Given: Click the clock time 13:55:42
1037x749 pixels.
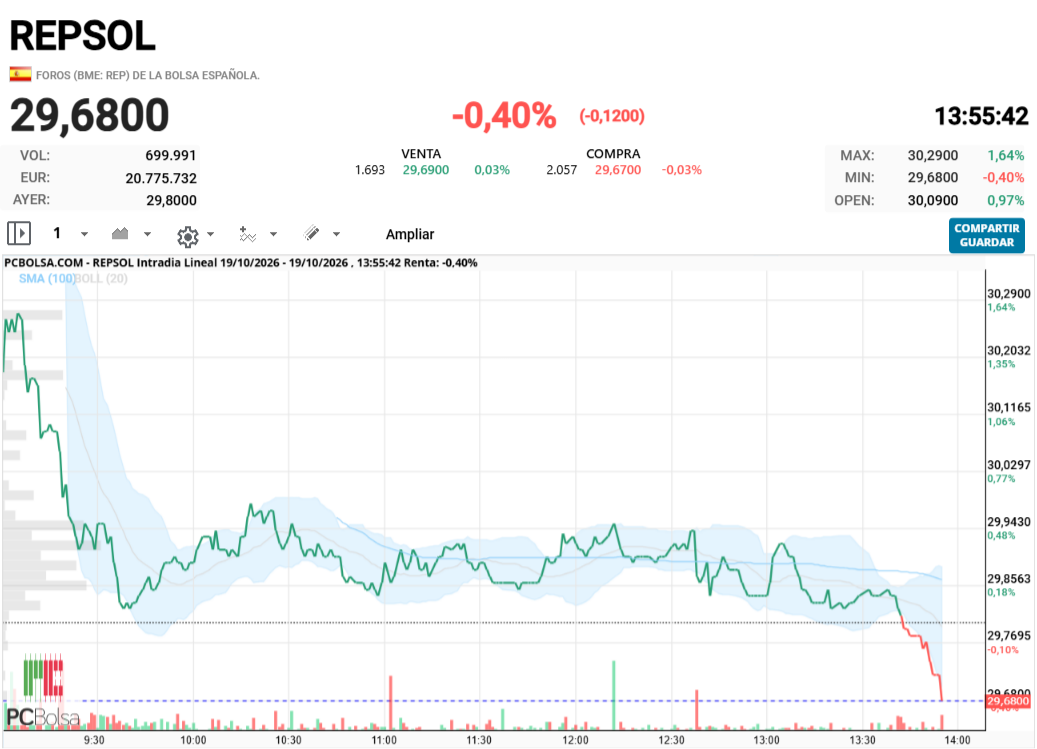Looking at the screenshot, I should (x=981, y=117).
